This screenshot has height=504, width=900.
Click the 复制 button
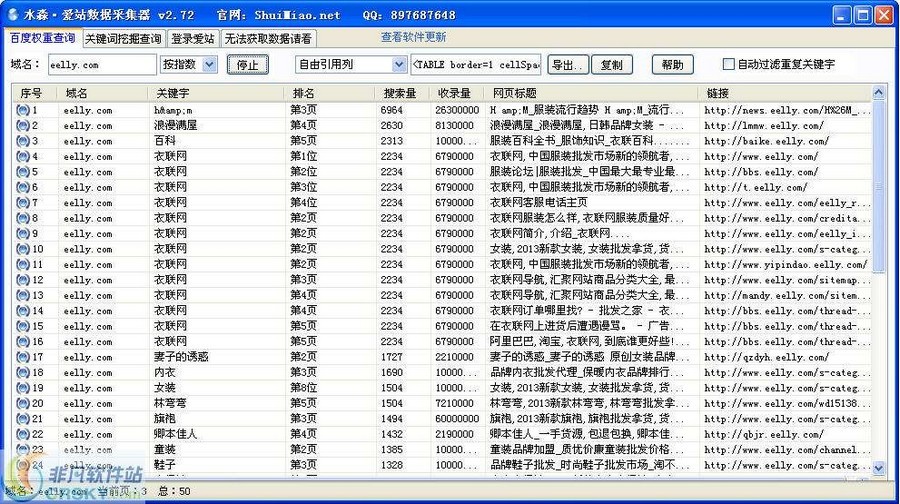[612, 65]
